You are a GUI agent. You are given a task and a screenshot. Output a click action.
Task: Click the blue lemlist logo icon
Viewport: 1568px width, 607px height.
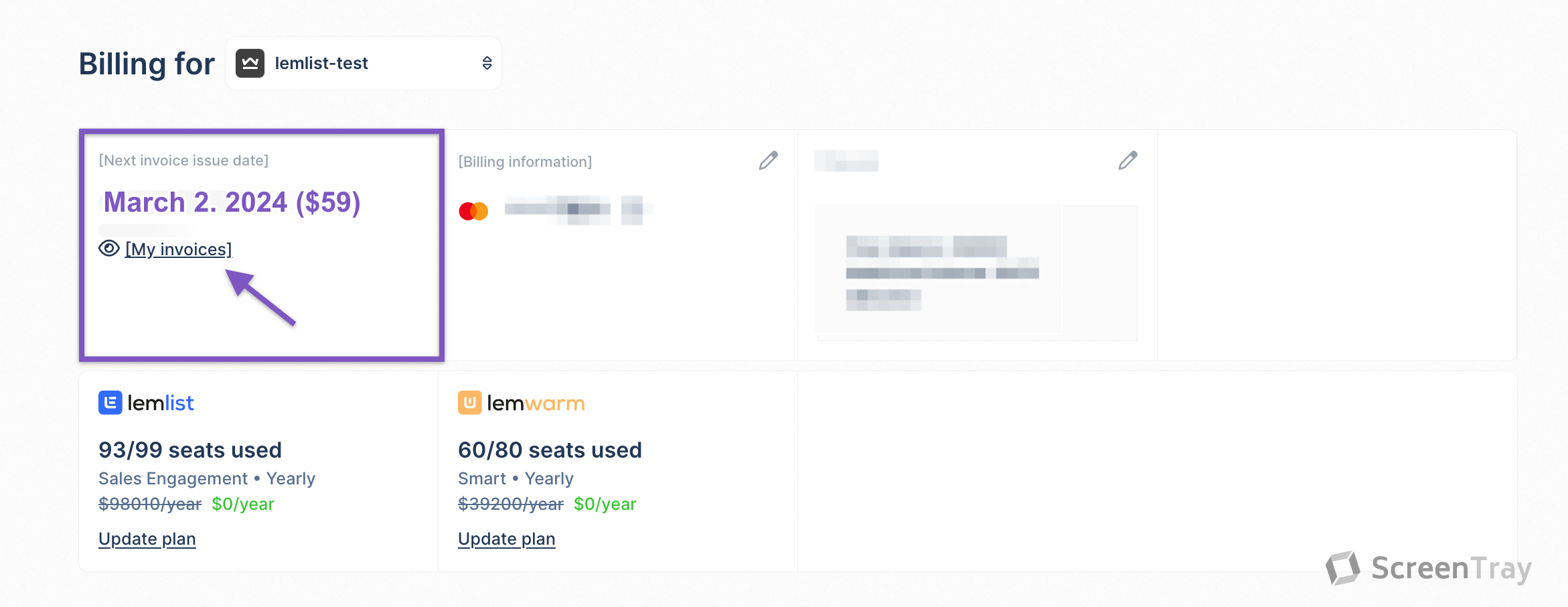point(110,403)
